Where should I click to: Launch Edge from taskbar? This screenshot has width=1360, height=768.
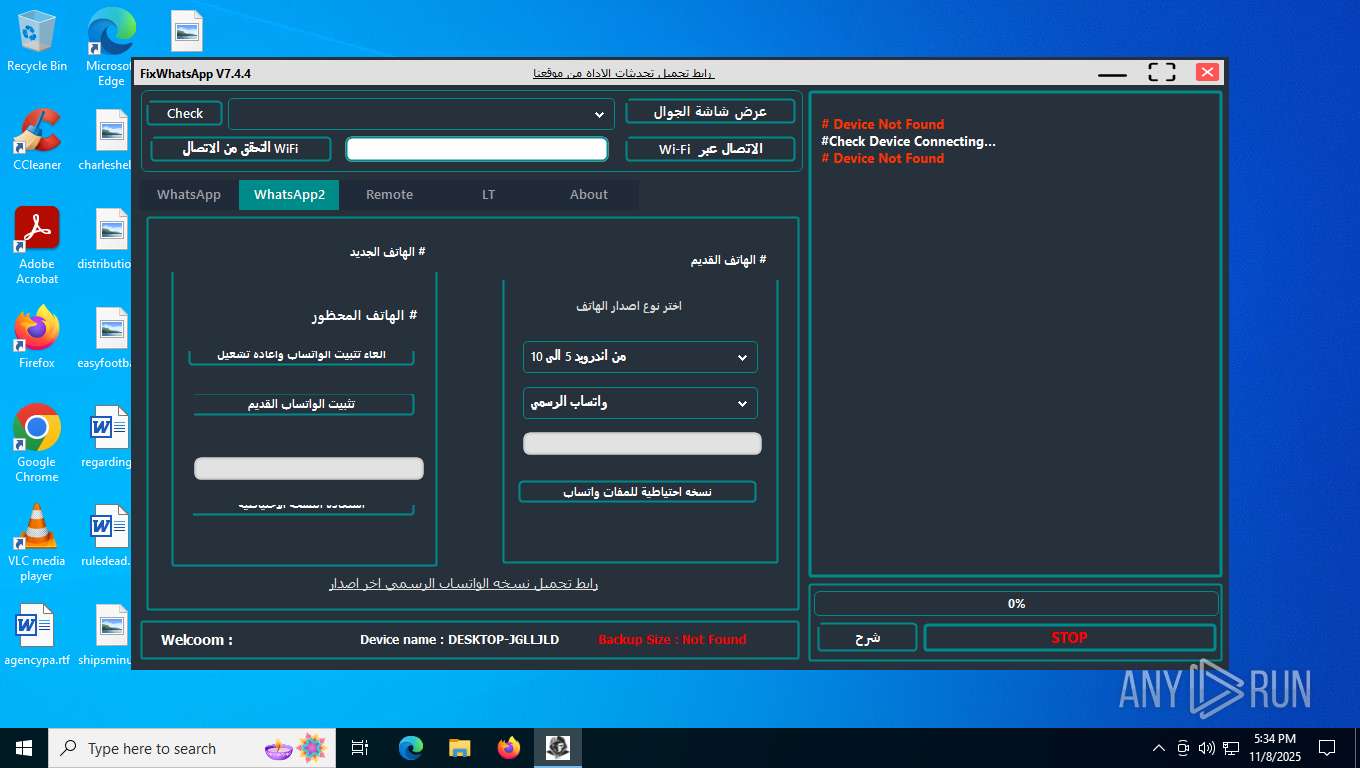click(411, 748)
